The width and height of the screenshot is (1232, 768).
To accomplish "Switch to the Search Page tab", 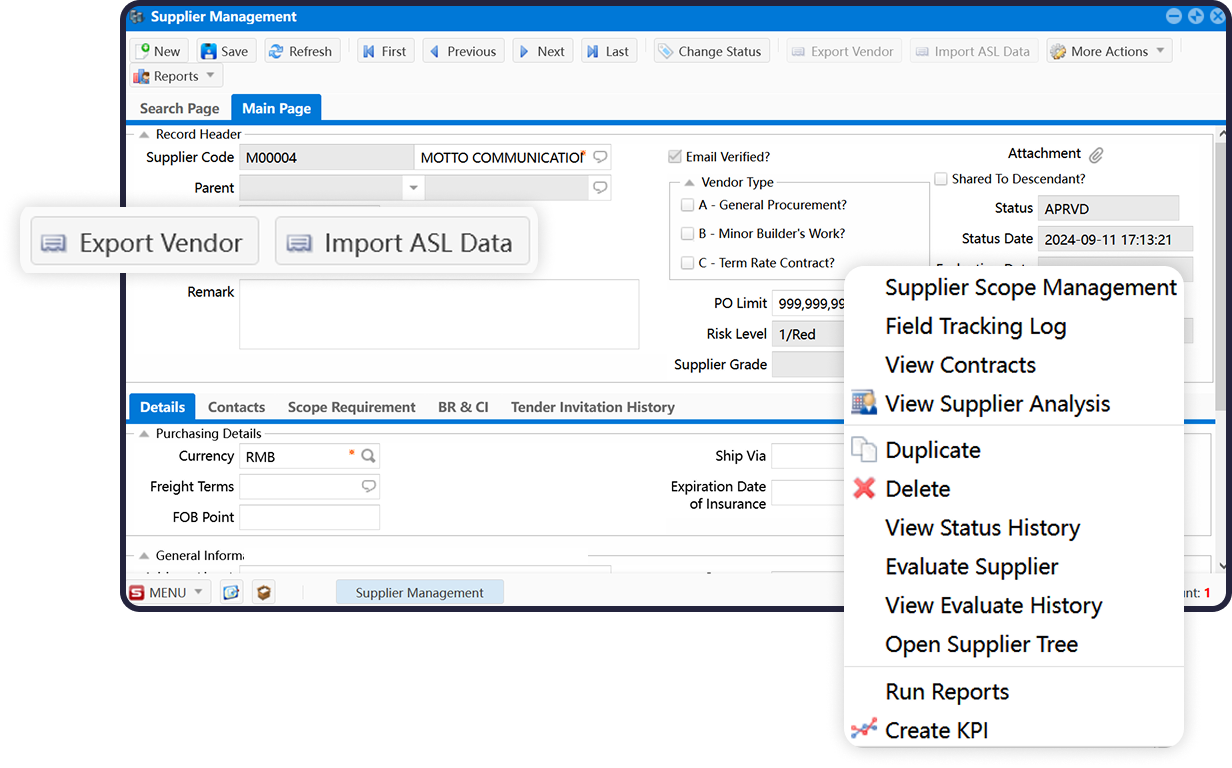I will point(179,108).
